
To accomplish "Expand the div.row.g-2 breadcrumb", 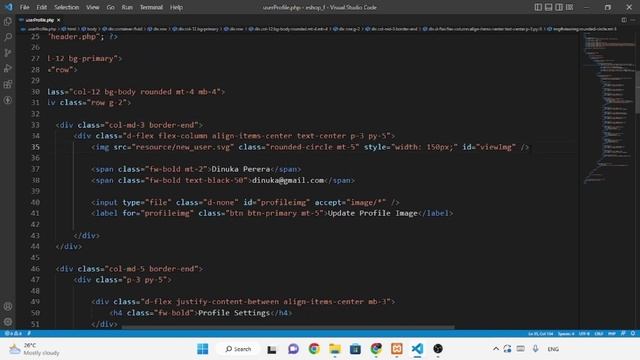I will [x=347, y=29].
